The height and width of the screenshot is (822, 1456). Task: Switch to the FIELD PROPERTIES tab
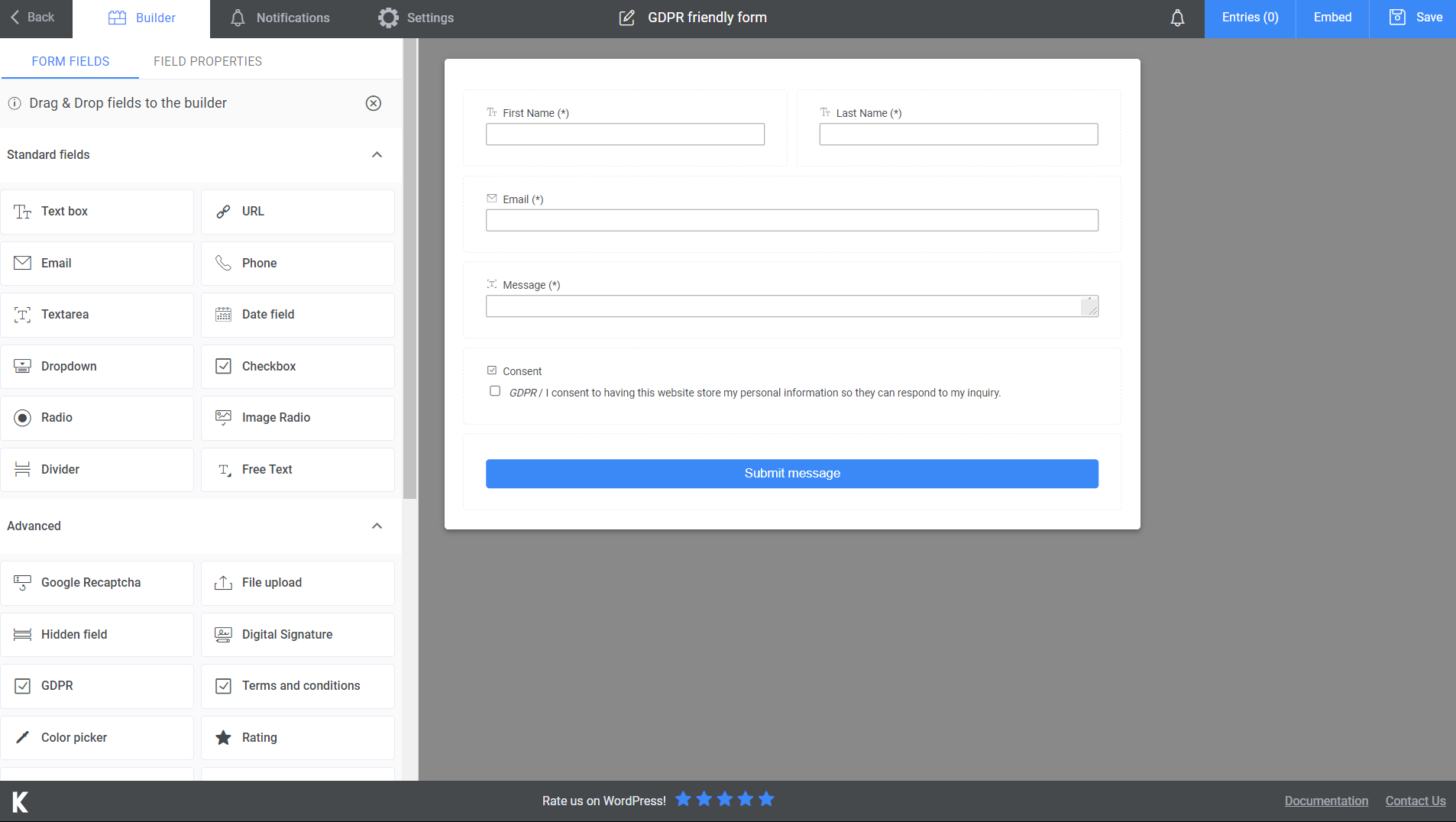coord(207,61)
